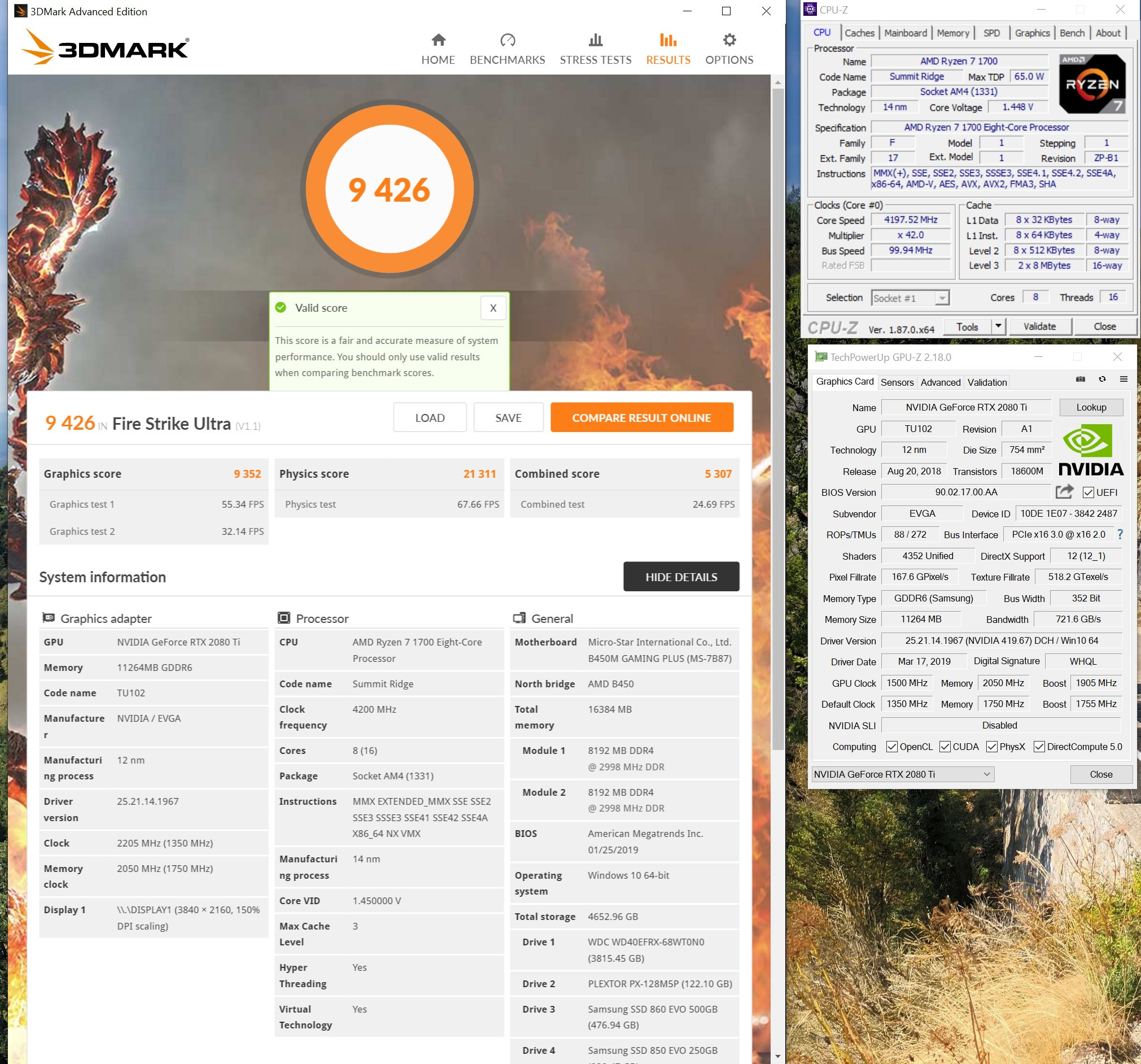Switch to the CPU-Z Mainboard tab
This screenshot has height=1064, width=1141.
pyautogui.click(x=905, y=33)
